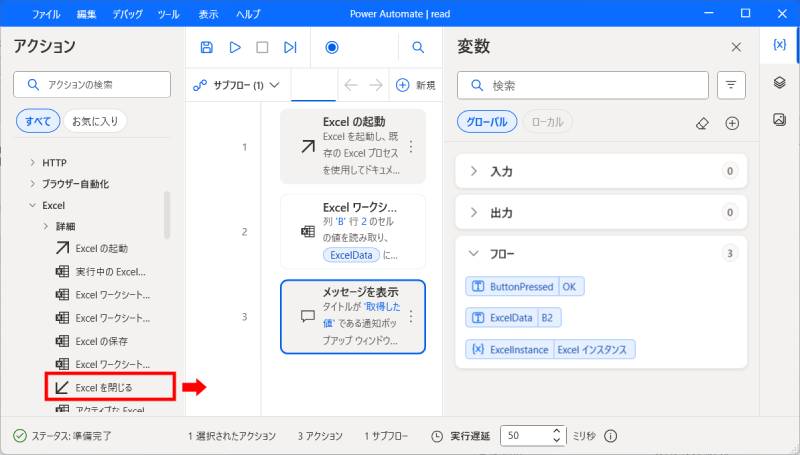Open the ヘルプ menu
Image resolution: width=800 pixels, height=455 pixels.
[x=248, y=14]
